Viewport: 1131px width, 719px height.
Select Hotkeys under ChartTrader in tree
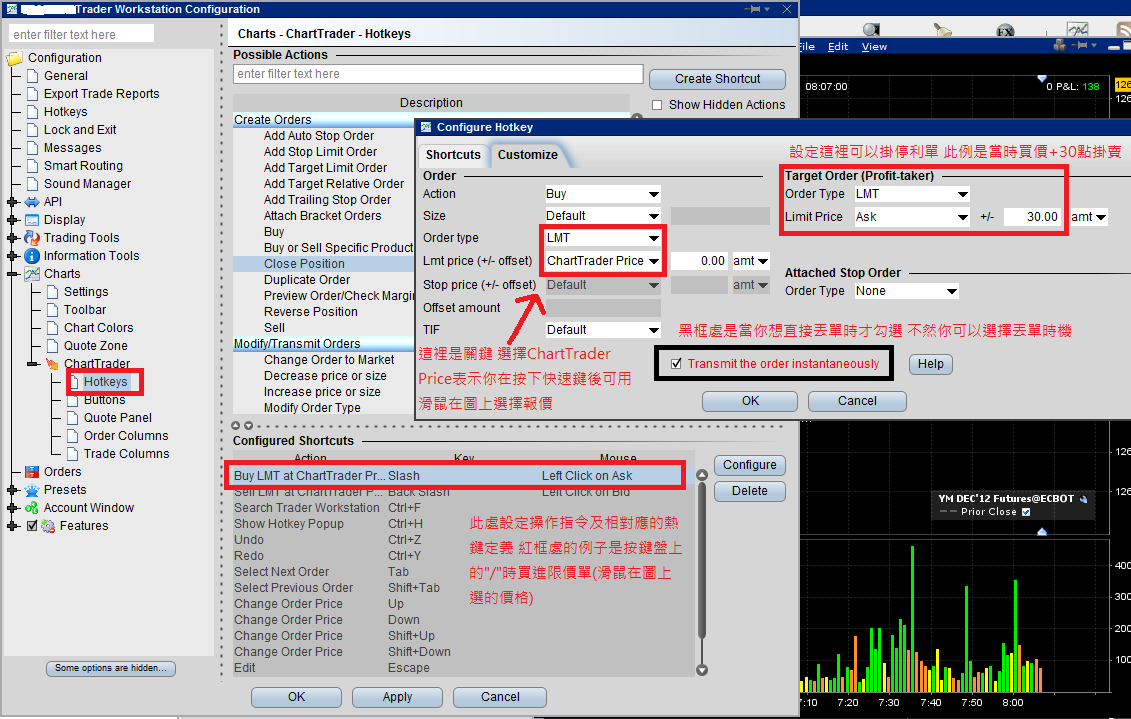click(105, 381)
